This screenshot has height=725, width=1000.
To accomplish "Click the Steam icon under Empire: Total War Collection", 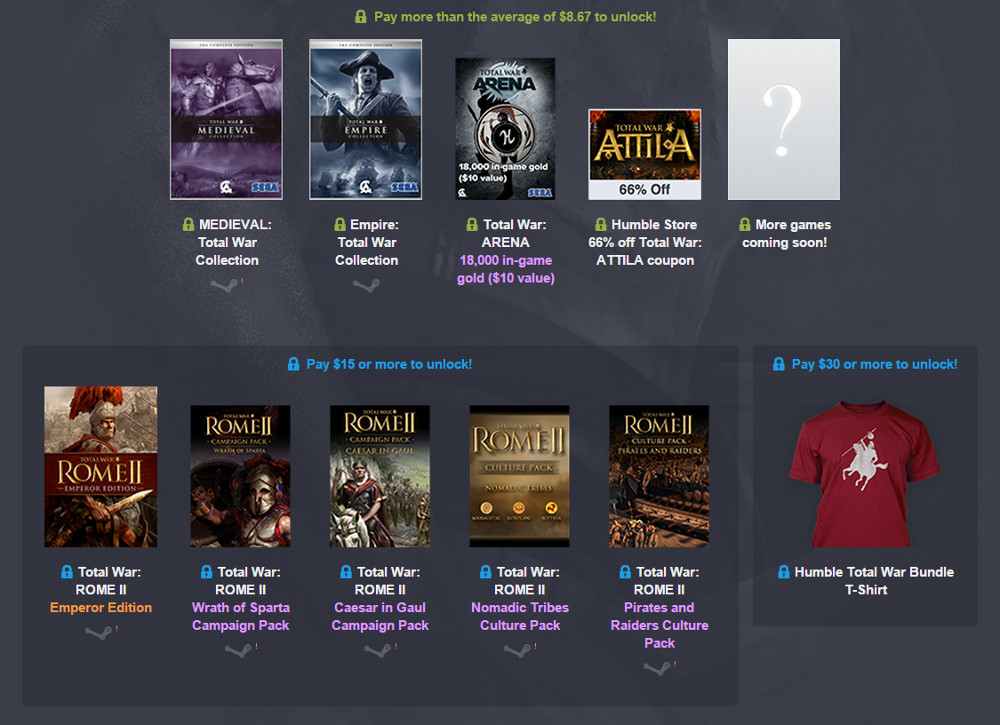I will pyautogui.click(x=366, y=285).
